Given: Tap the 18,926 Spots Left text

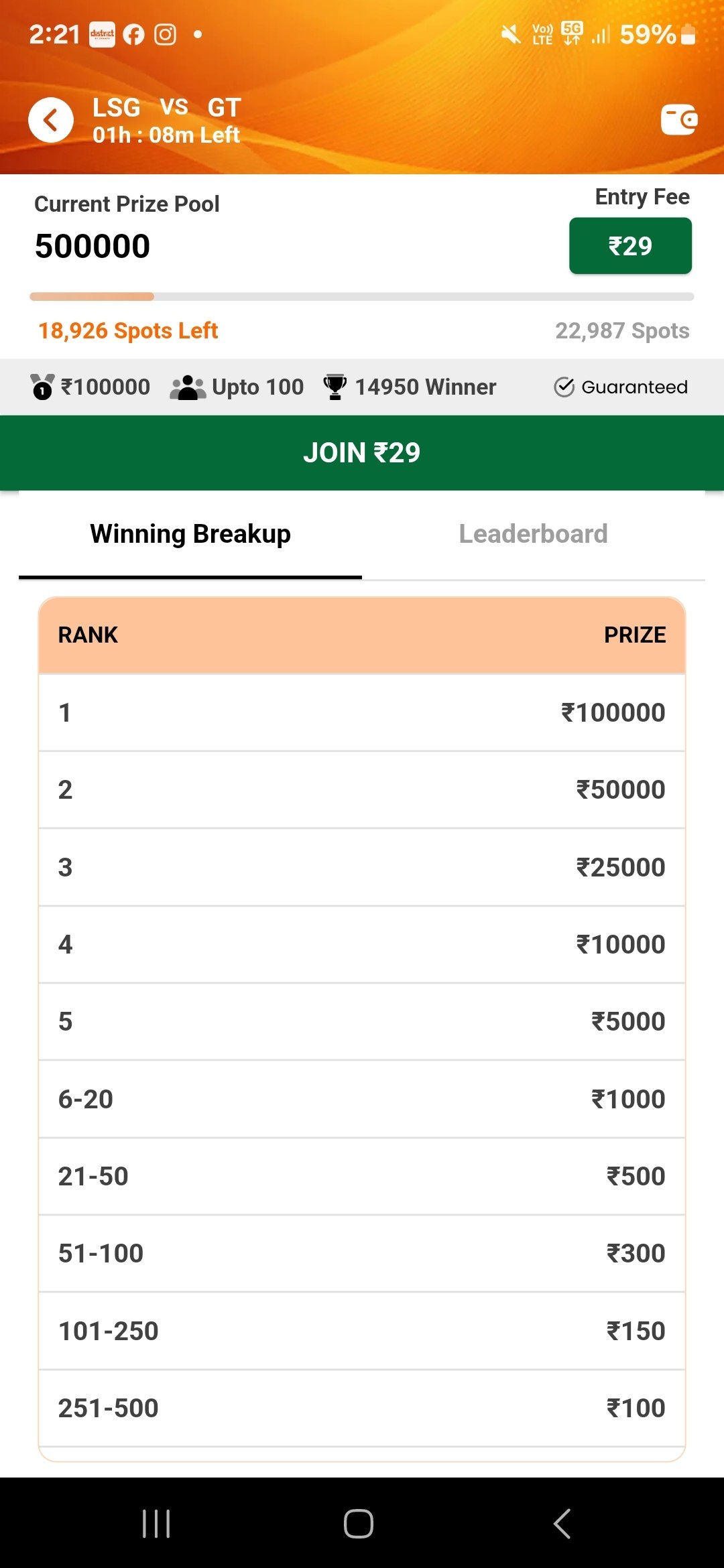Looking at the screenshot, I should pos(128,330).
